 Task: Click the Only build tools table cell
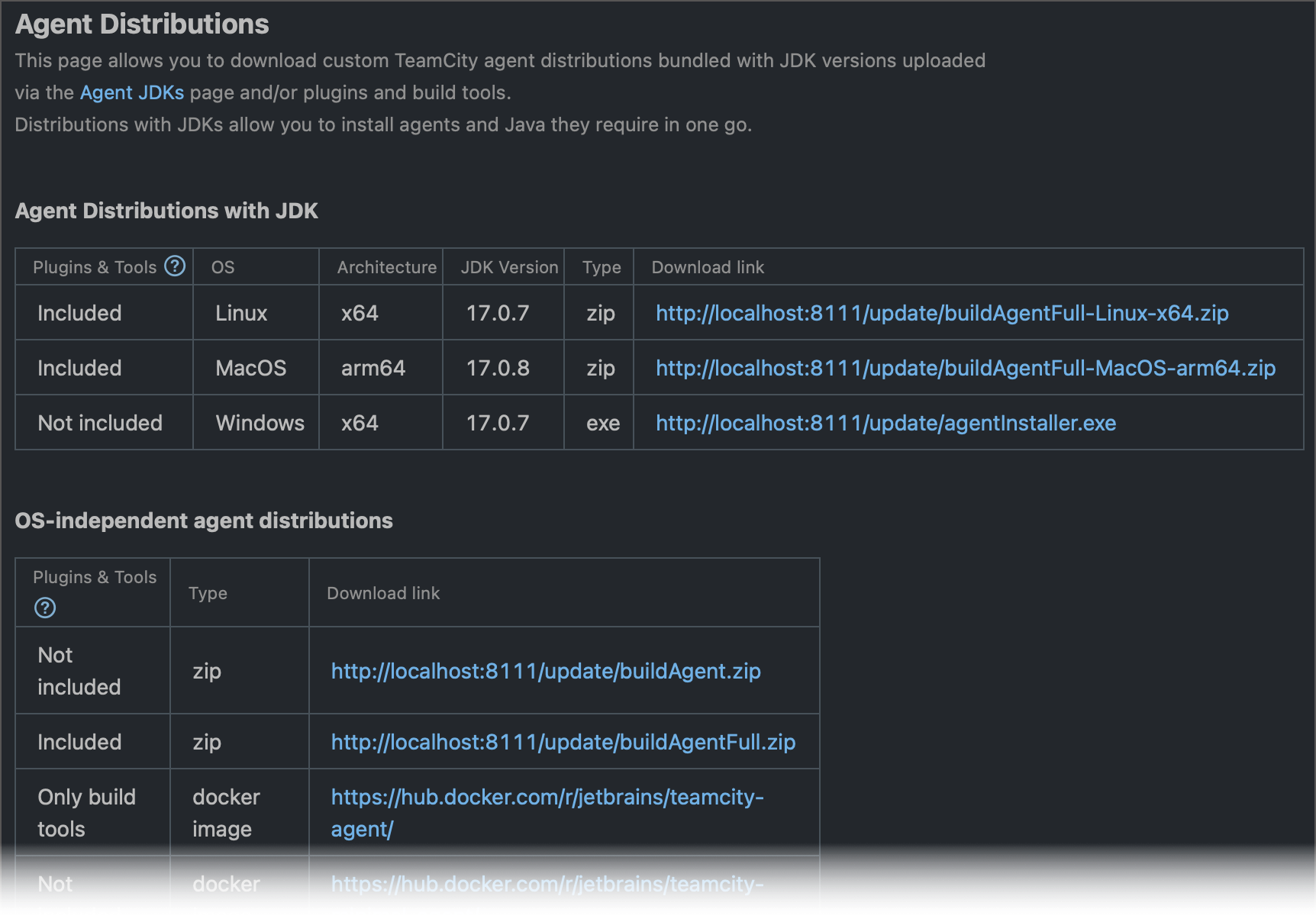point(86,812)
